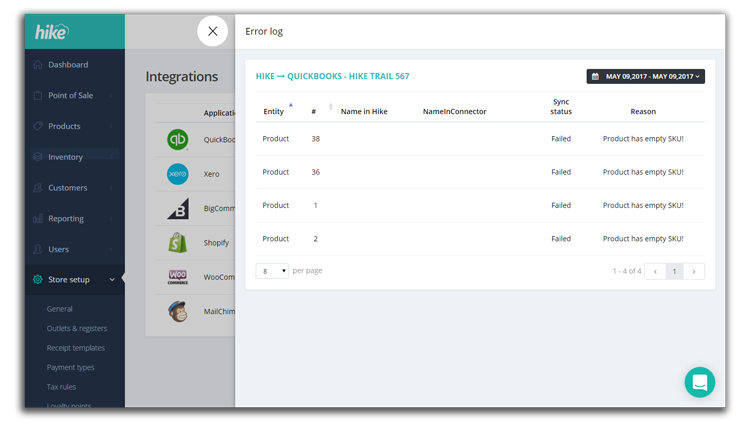
Task: Click the hike logo
Action: coord(52,32)
